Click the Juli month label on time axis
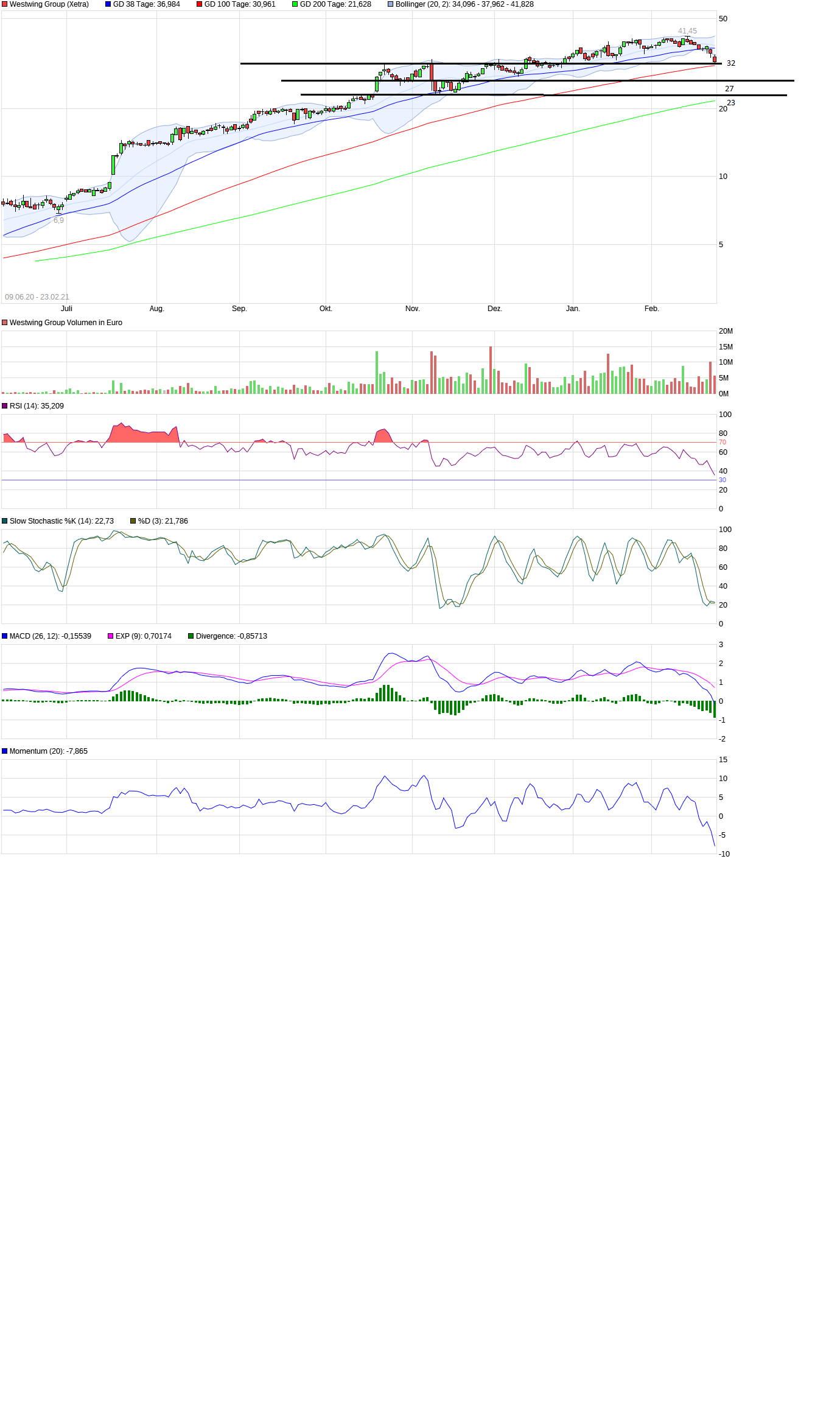This screenshot has width=840, height=1410. (66, 309)
